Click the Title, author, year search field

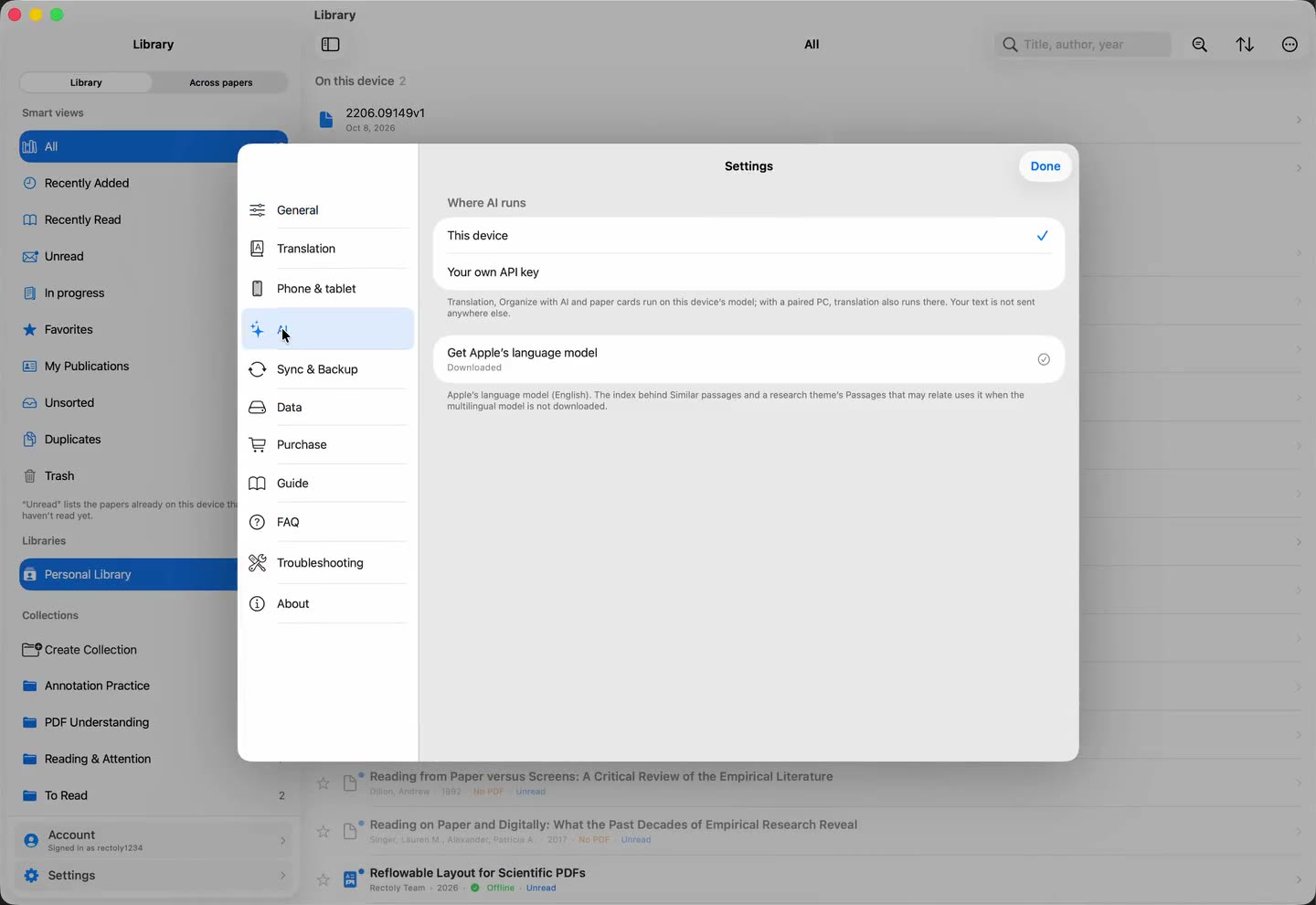(x=1083, y=45)
